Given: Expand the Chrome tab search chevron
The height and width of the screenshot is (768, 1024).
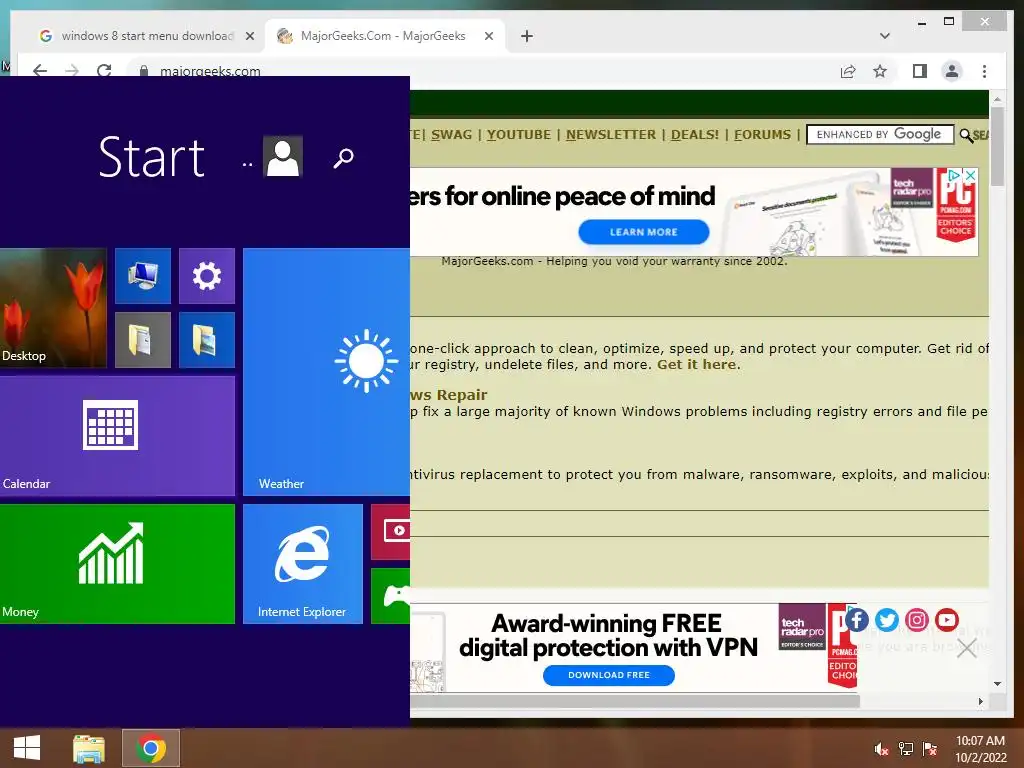Looking at the screenshot, I should pyautogui.click(x=885, y=36).
